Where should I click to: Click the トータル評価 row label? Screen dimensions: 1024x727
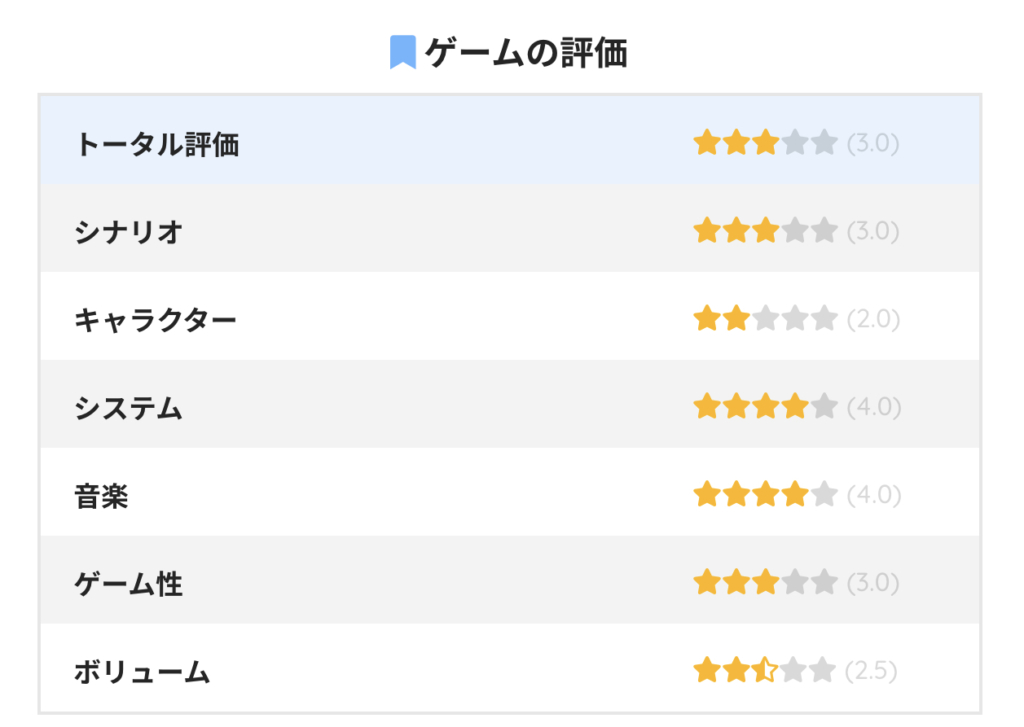(157, 144)
